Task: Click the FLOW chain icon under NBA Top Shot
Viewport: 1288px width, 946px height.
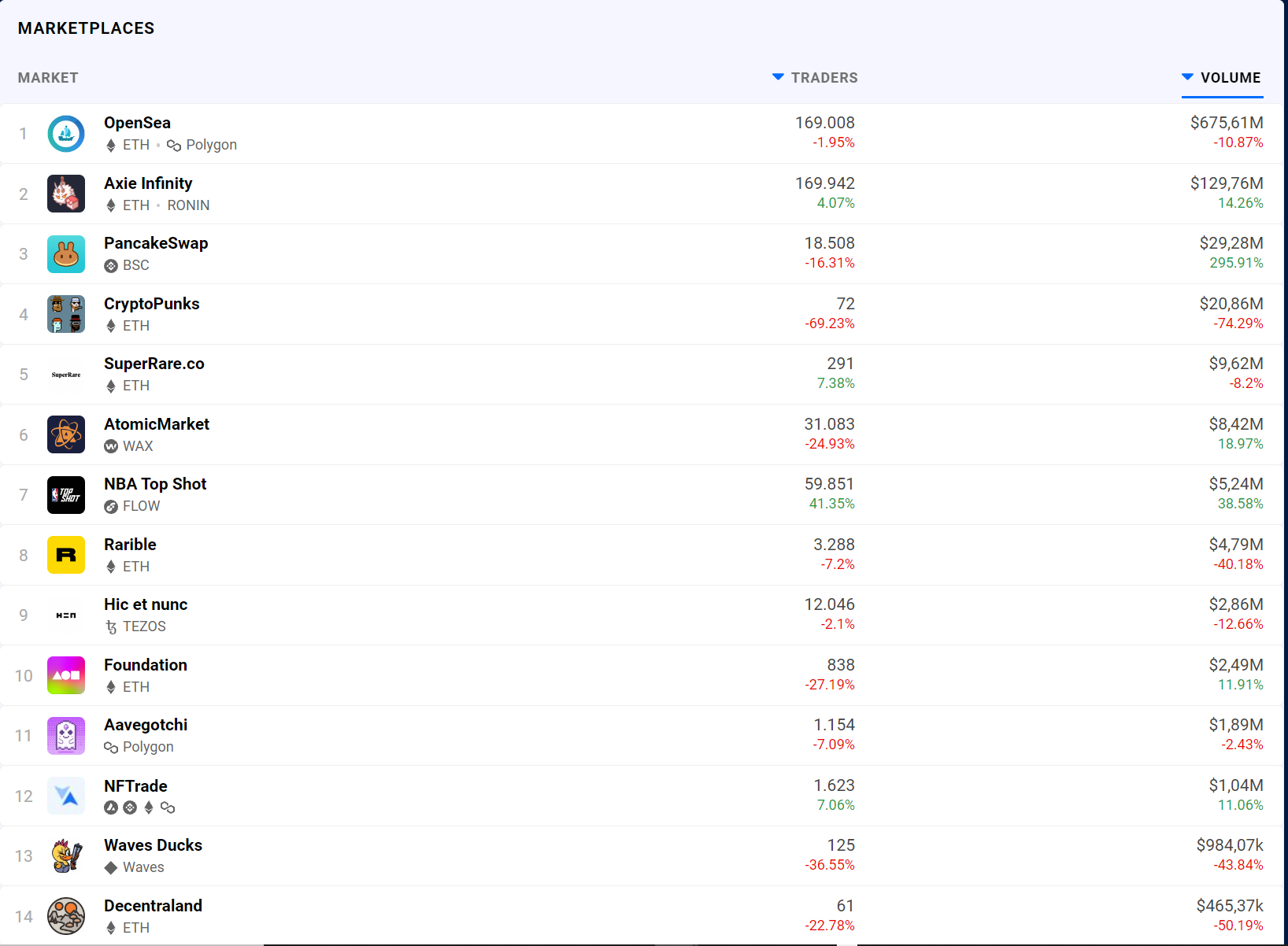Action: click(x=111, y=507)
